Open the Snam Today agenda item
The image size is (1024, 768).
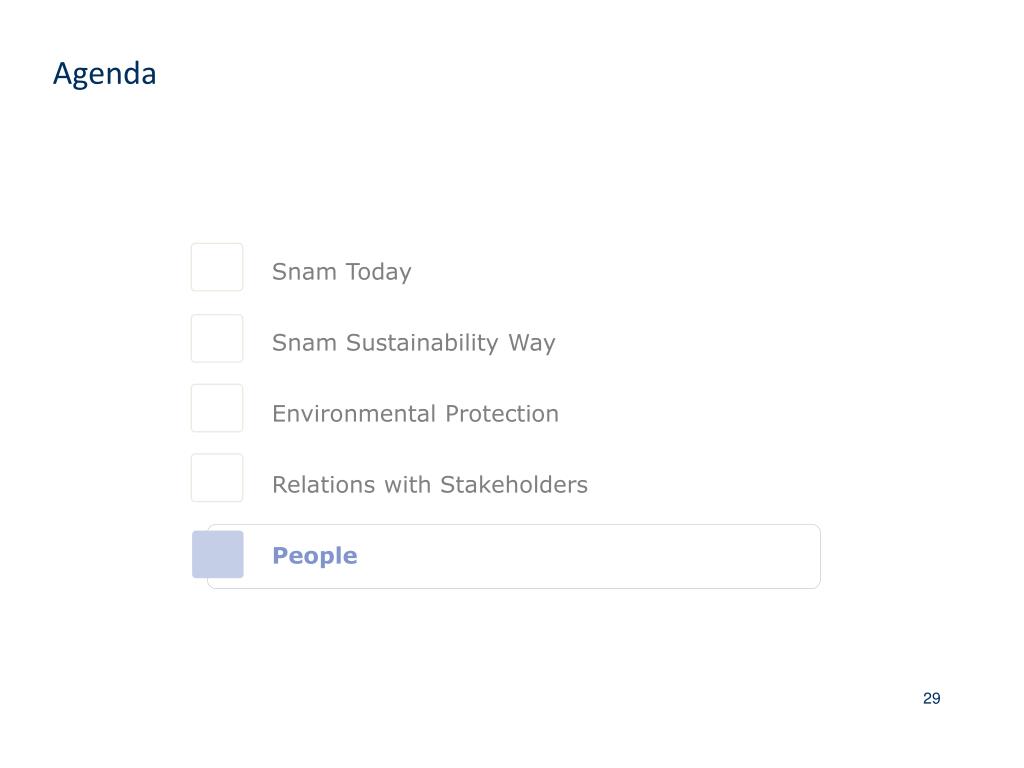pos(342,272)
